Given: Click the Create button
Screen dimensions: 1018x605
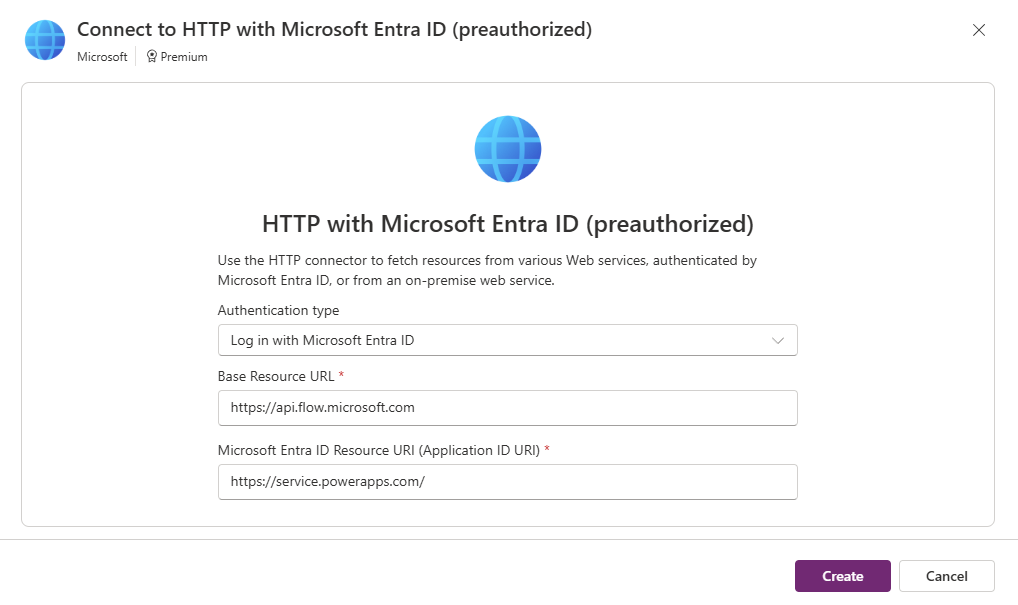Looking at the screenshot, I should pyautogui.click(x=843, y=576).
